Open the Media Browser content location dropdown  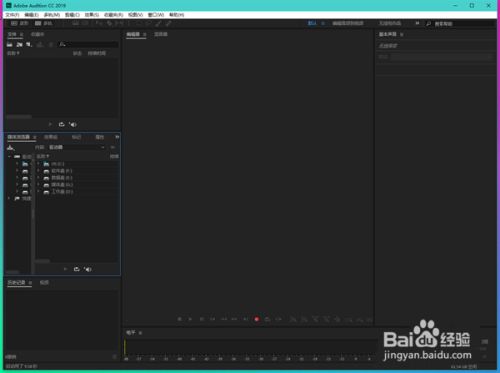[77, 147]
